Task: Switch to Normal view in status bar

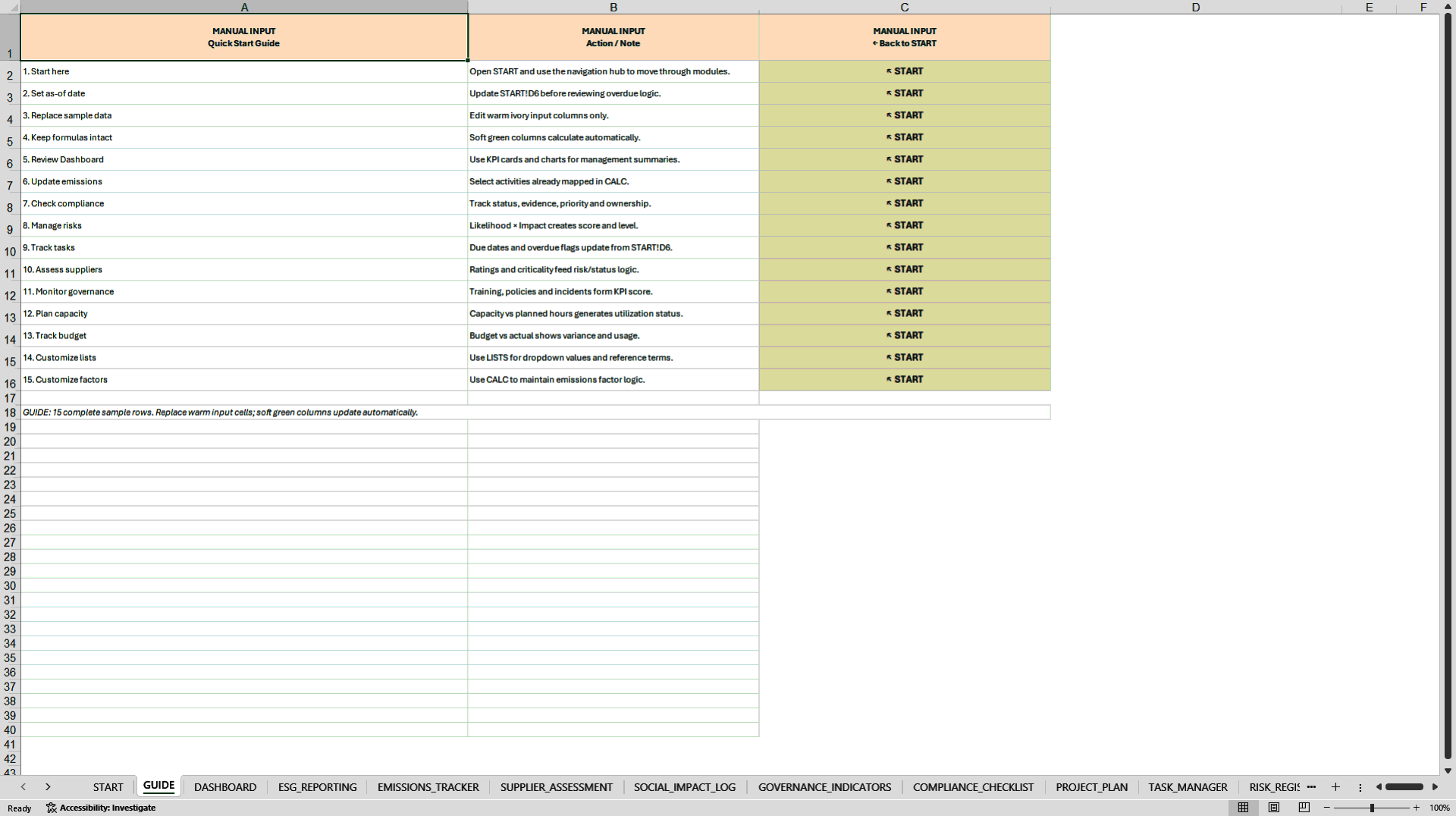Action: (1243, 808)
